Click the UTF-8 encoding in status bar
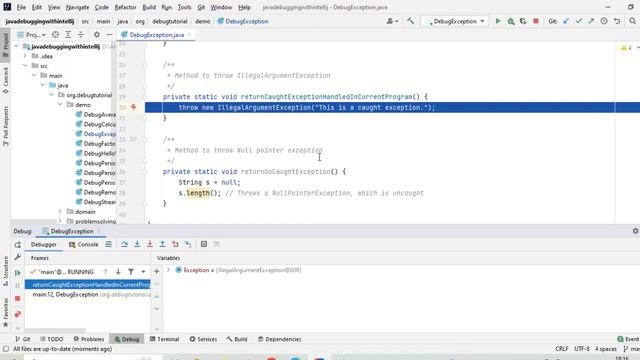 (582, 349)
